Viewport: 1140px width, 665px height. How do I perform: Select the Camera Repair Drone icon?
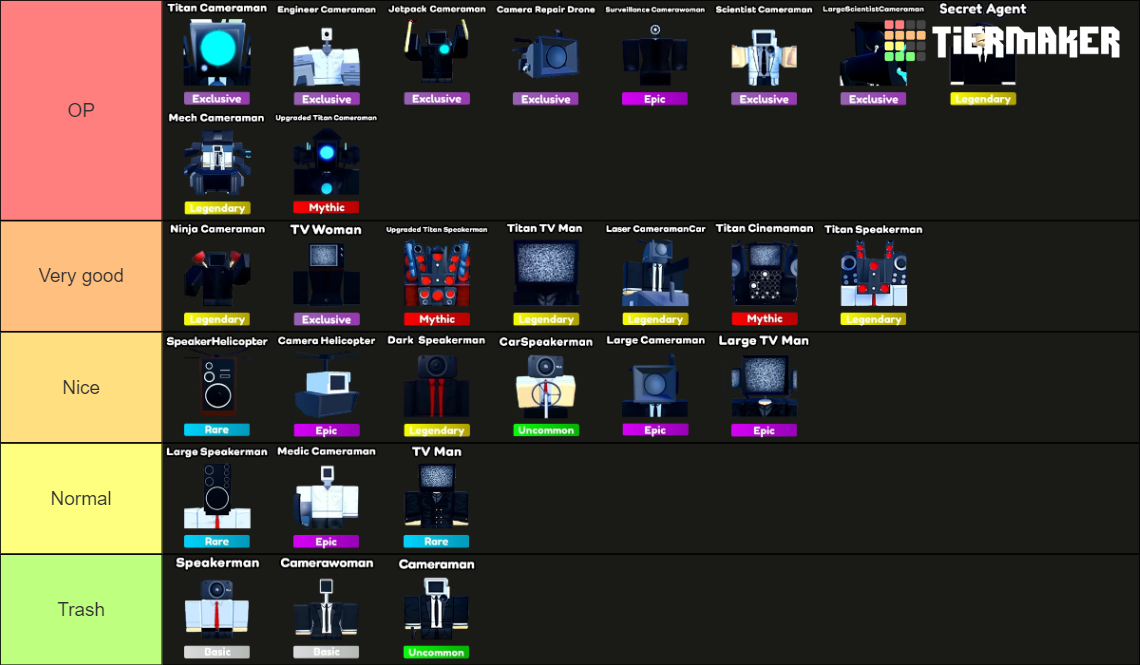tap(545, 56)
